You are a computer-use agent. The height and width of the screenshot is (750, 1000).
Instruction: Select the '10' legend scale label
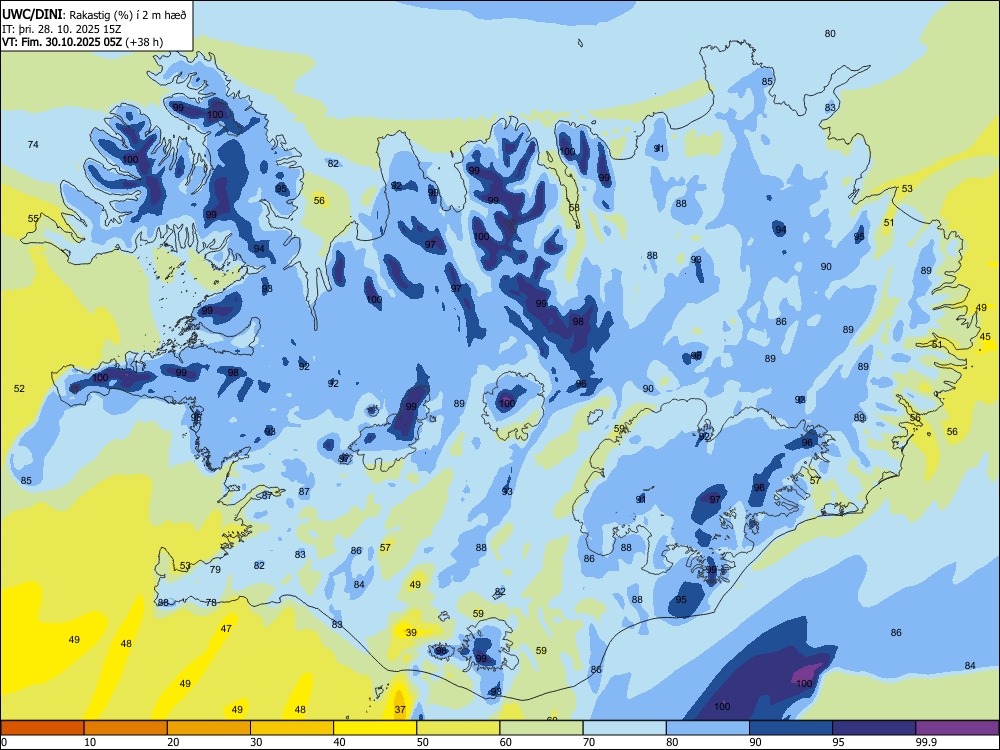90,742
